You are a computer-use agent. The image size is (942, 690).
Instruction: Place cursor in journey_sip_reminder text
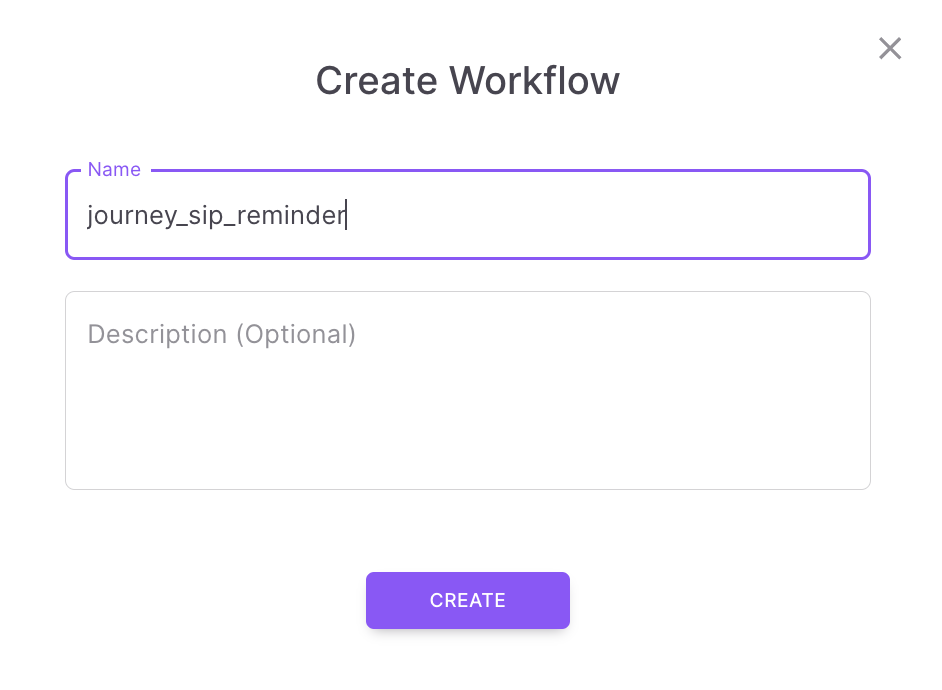tap(216, 215)
